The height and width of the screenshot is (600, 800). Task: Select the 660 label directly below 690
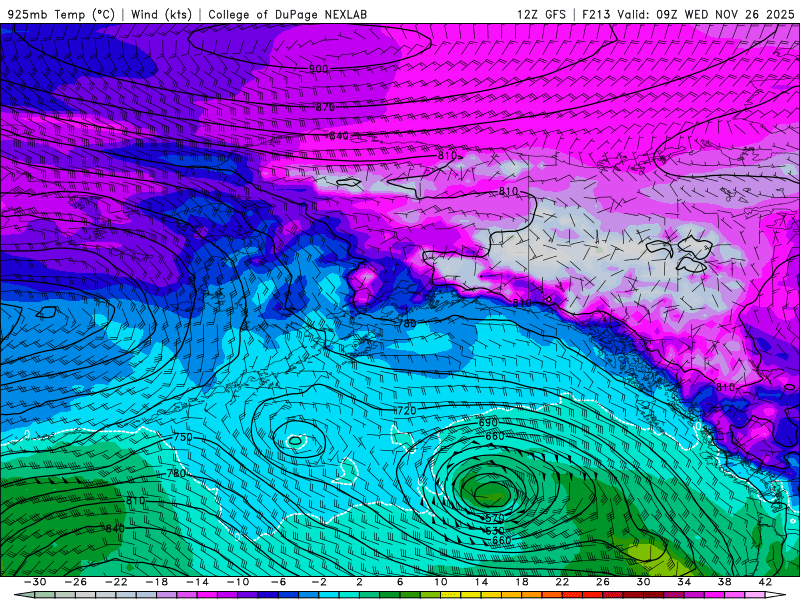pyautogui.click(x=494, y=436)
